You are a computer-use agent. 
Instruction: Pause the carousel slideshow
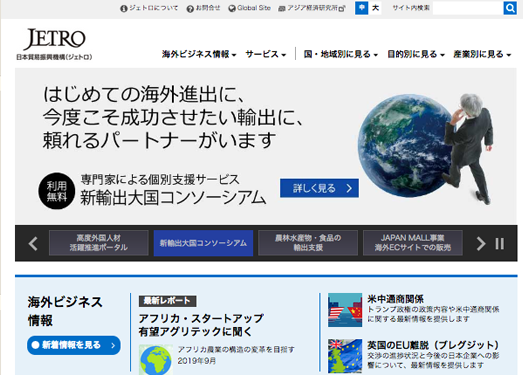pos(500,244)
